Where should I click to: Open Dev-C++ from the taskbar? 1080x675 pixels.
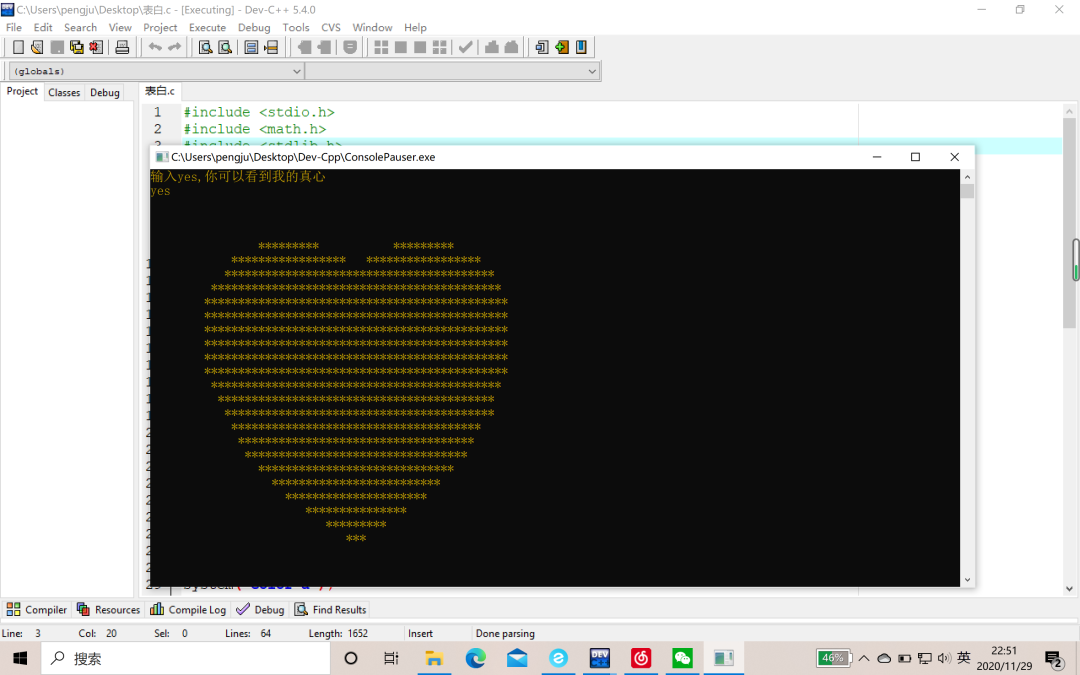click(600, 658)
